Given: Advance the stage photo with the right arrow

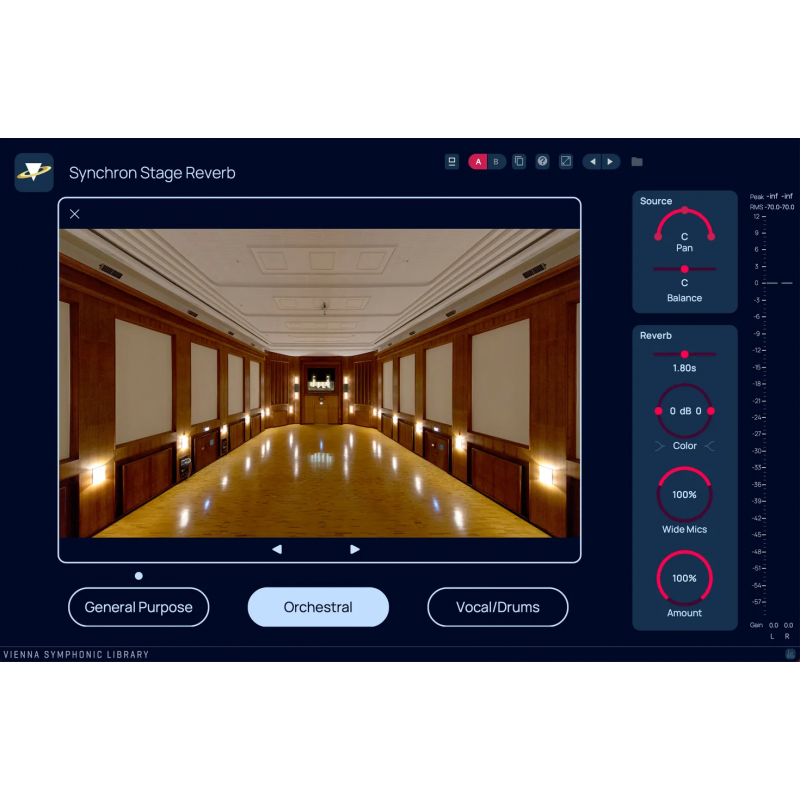Looking at the screenshot, I should click(355, 549).
